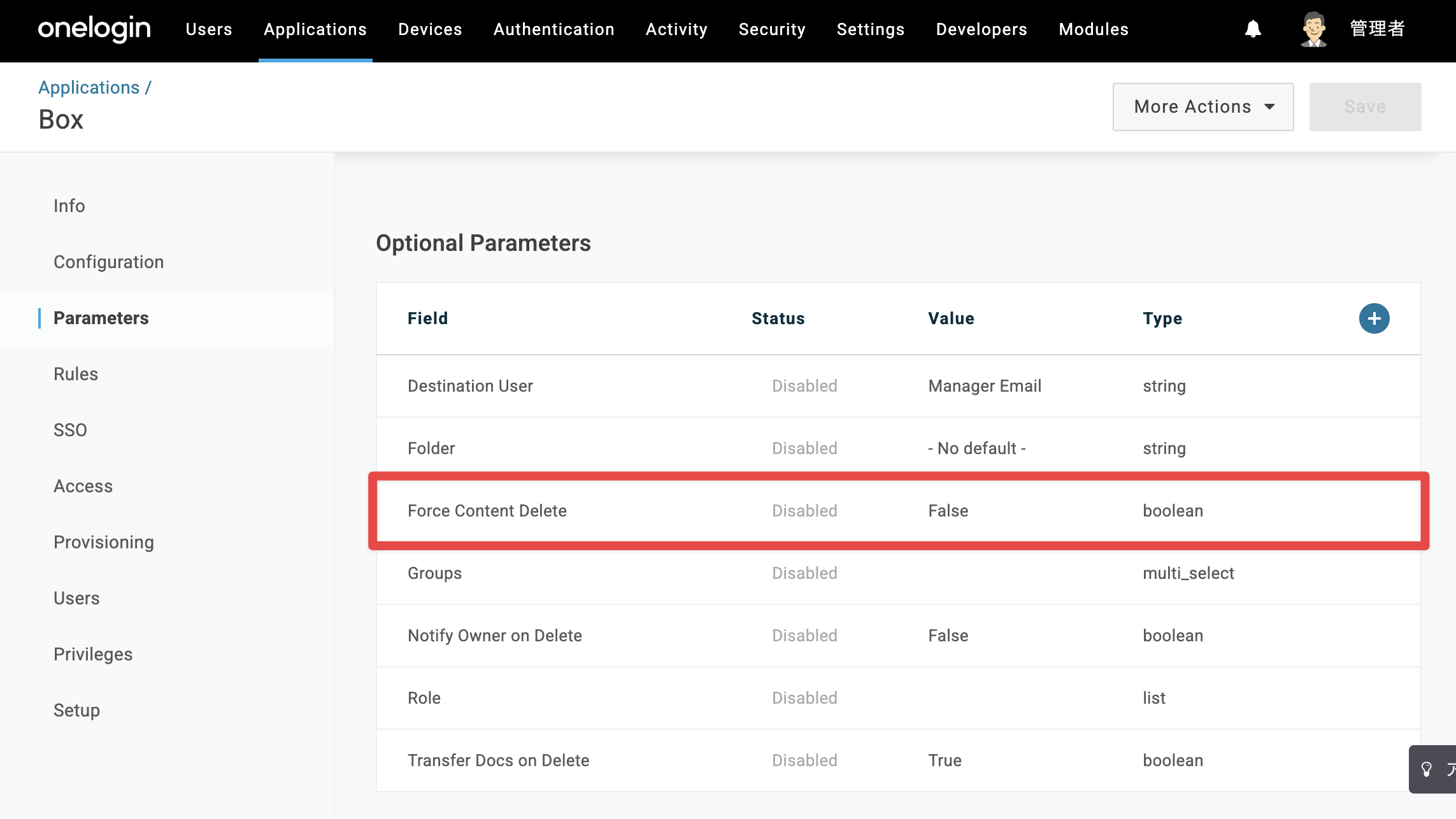Click the Type column header
The image size is (1456, 819).
coord(1162,318)
